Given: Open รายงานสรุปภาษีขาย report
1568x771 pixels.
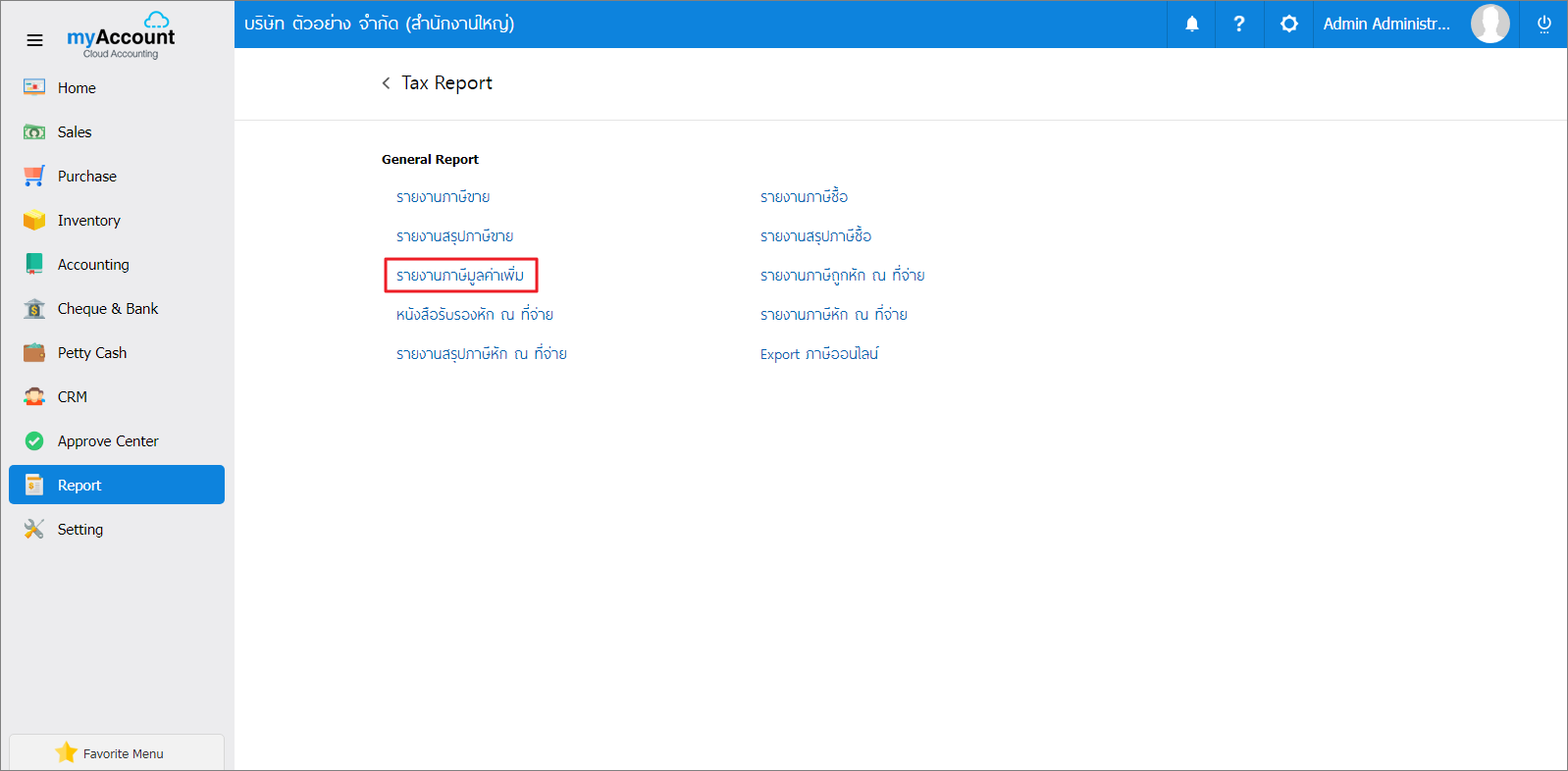Looking at the screenshot, I should (455, 236).
